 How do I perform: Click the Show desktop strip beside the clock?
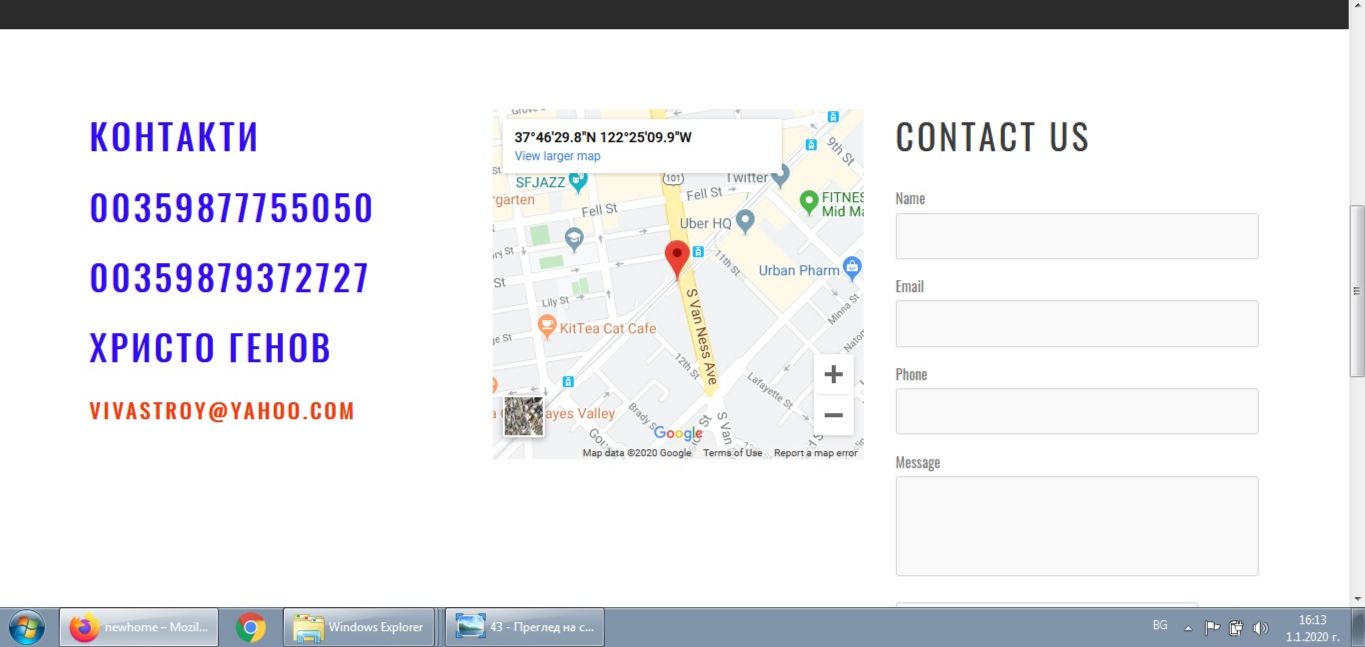coord(1358,628)
